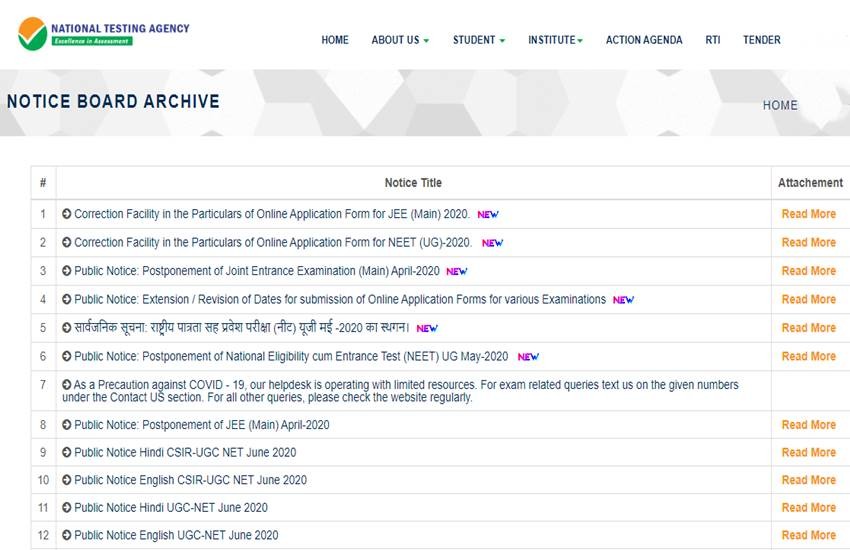Click the HOME breadcrumb link
The width and height of the screenshot is (850, 550).
(780, 105)
